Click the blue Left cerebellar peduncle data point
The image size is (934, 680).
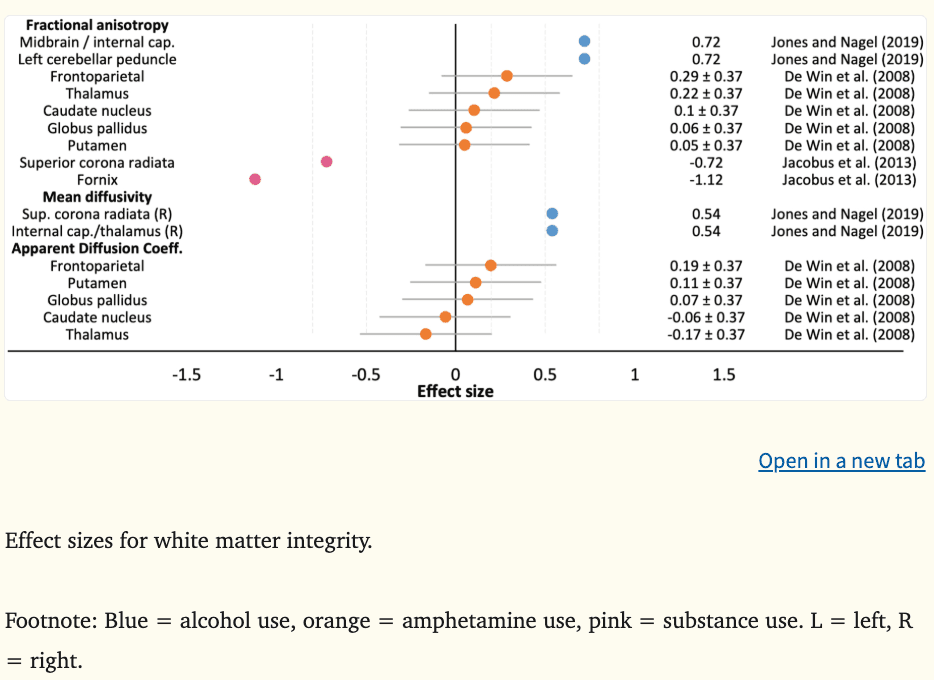pos(584,59)
